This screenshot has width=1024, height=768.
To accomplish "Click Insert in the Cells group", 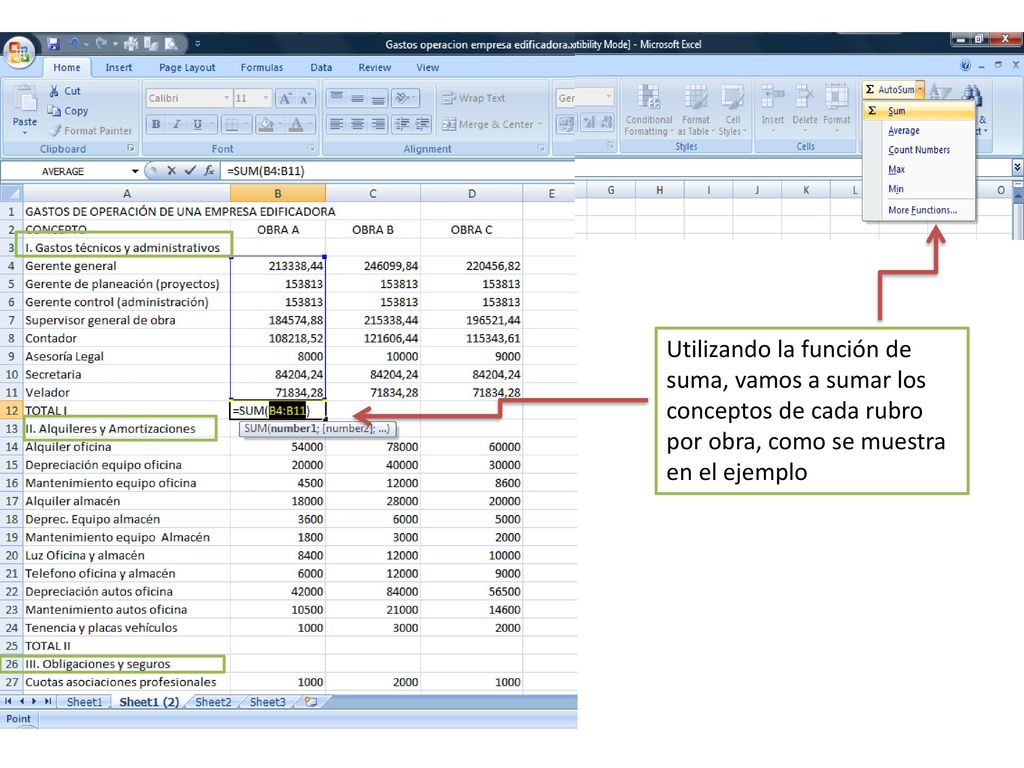I will coord(773,106).
